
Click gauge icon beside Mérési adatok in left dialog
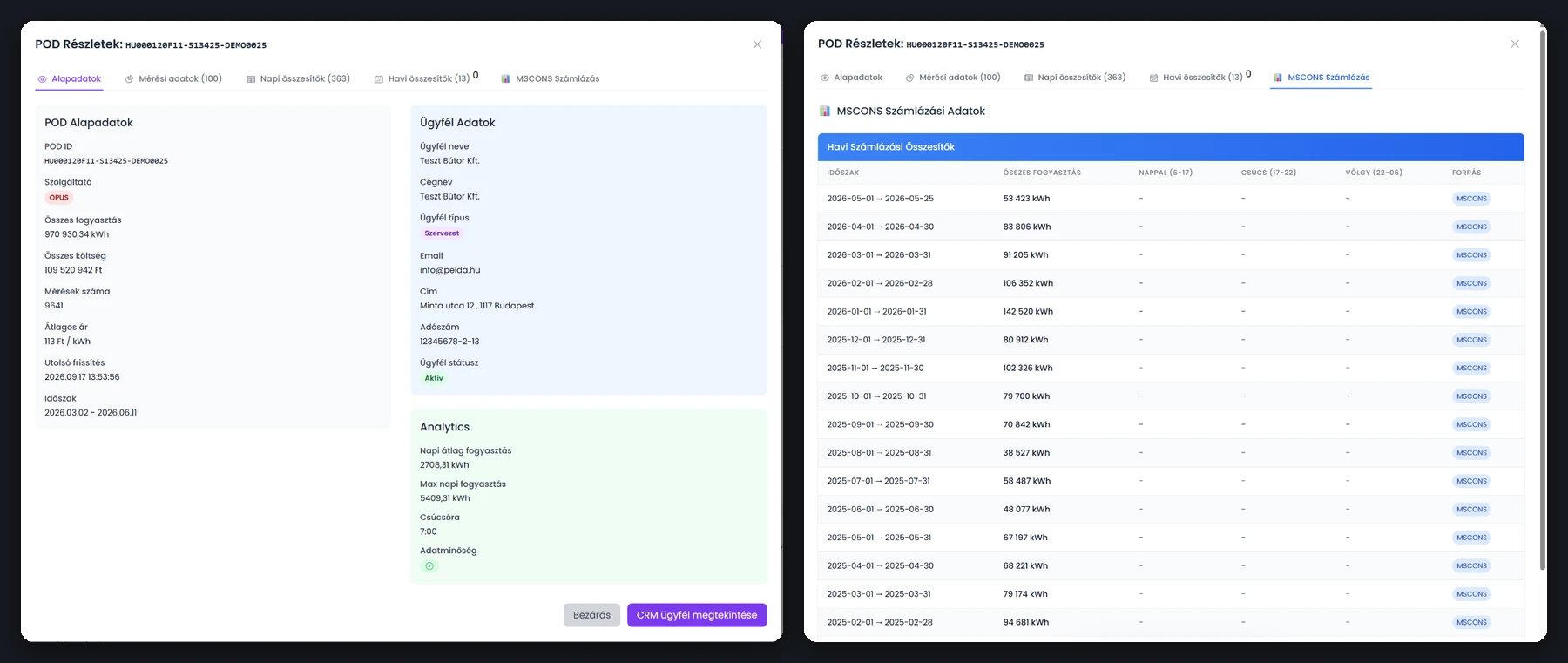[x=129, y=79]
